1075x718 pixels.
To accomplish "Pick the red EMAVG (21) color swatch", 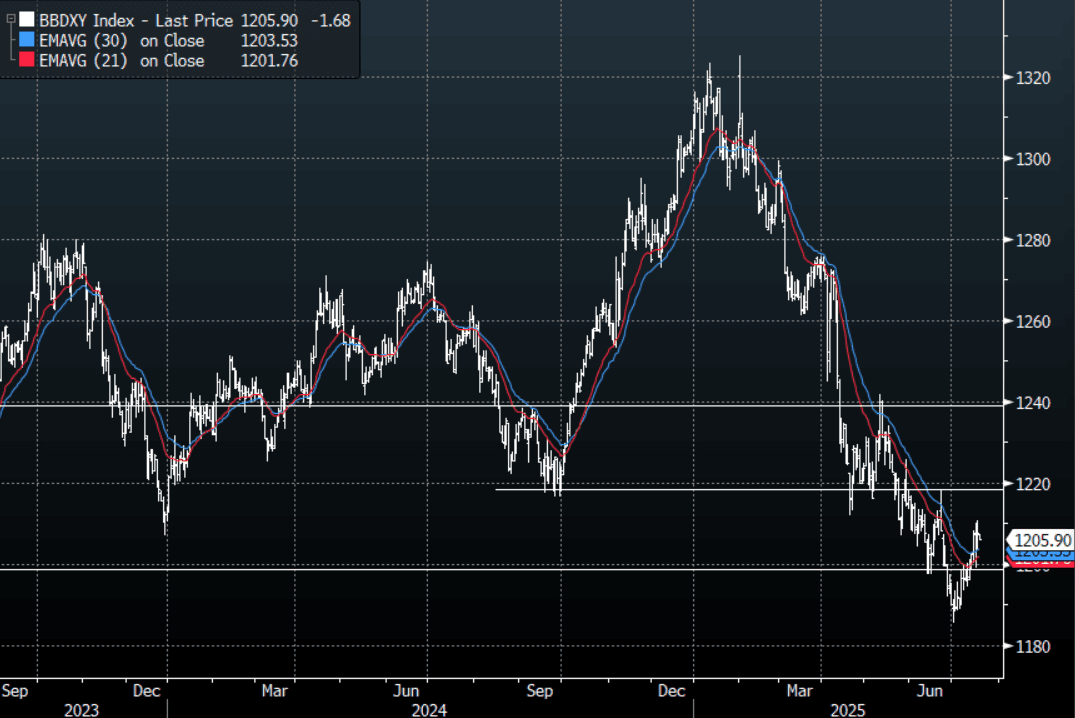I will pos(25,61).
